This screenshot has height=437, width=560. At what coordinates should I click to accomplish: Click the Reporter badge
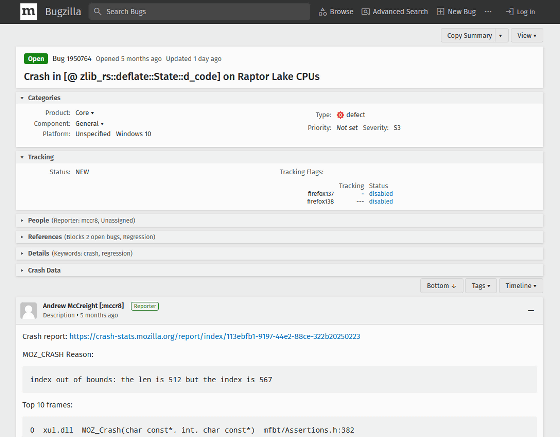(x=145, y=306)
